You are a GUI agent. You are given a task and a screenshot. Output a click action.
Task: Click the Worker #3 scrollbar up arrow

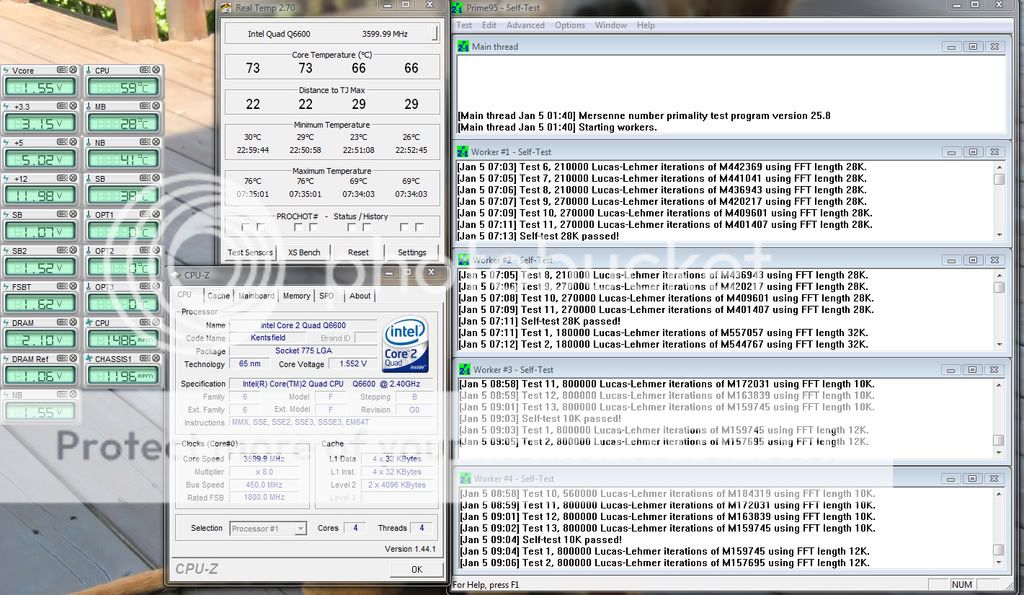pyautogui.click(x=999, y=385)
